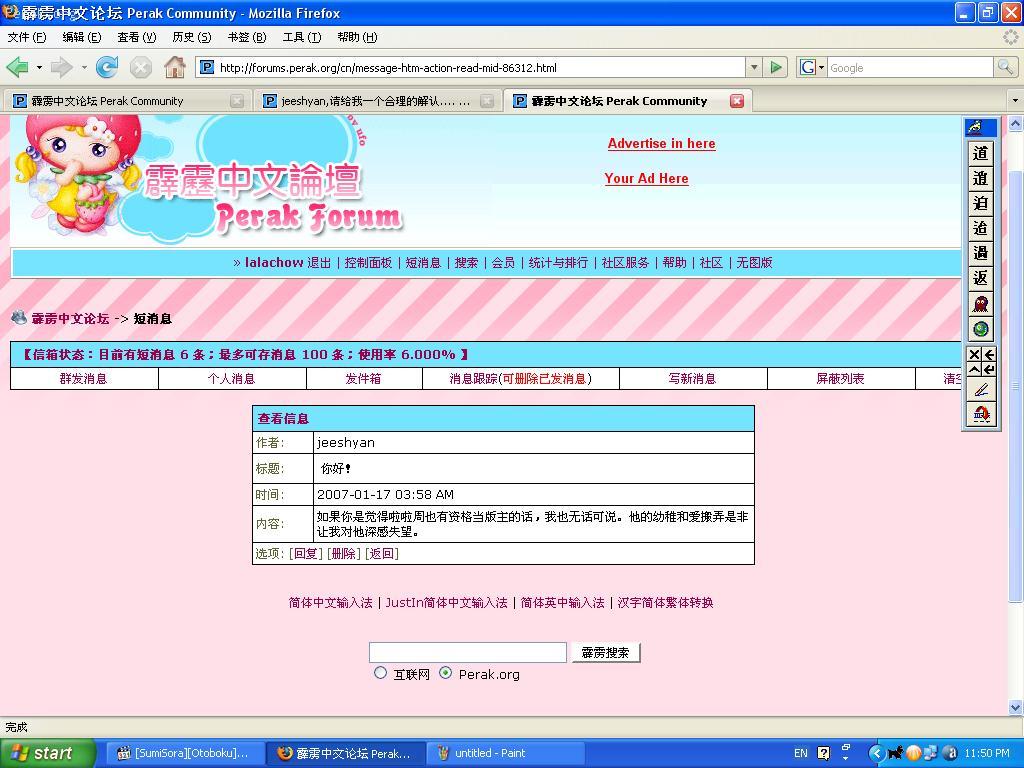
Task: Click the pen handwriting icon in IME bar
Action: pyautogui.click(x=980, y=391)
